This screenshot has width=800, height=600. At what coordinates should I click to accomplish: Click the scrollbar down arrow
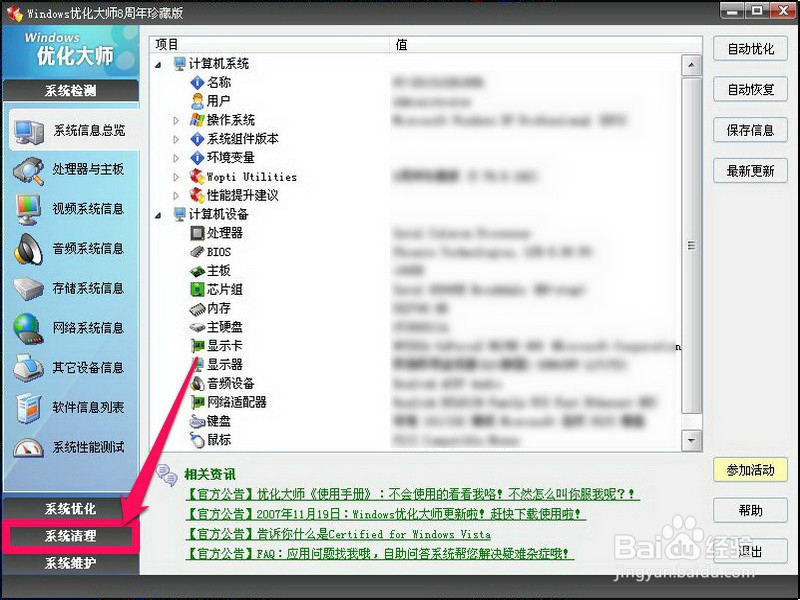(x=691, y=440)
